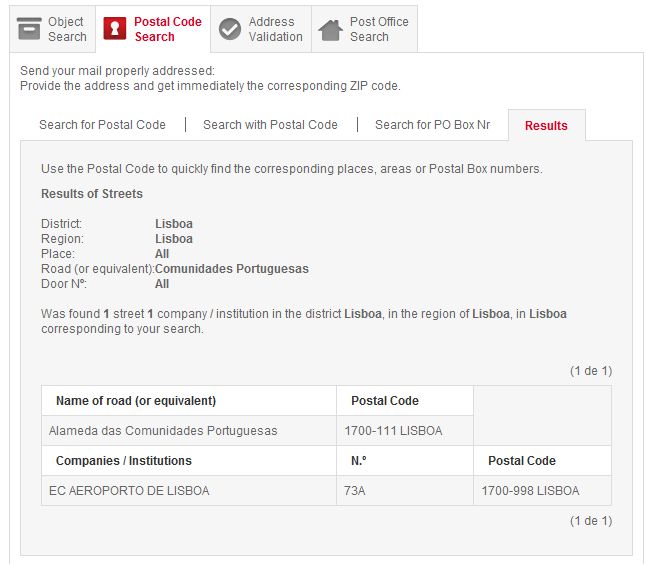Click door number 73A cell
The image size is (647, 566).
click(405, 491)
